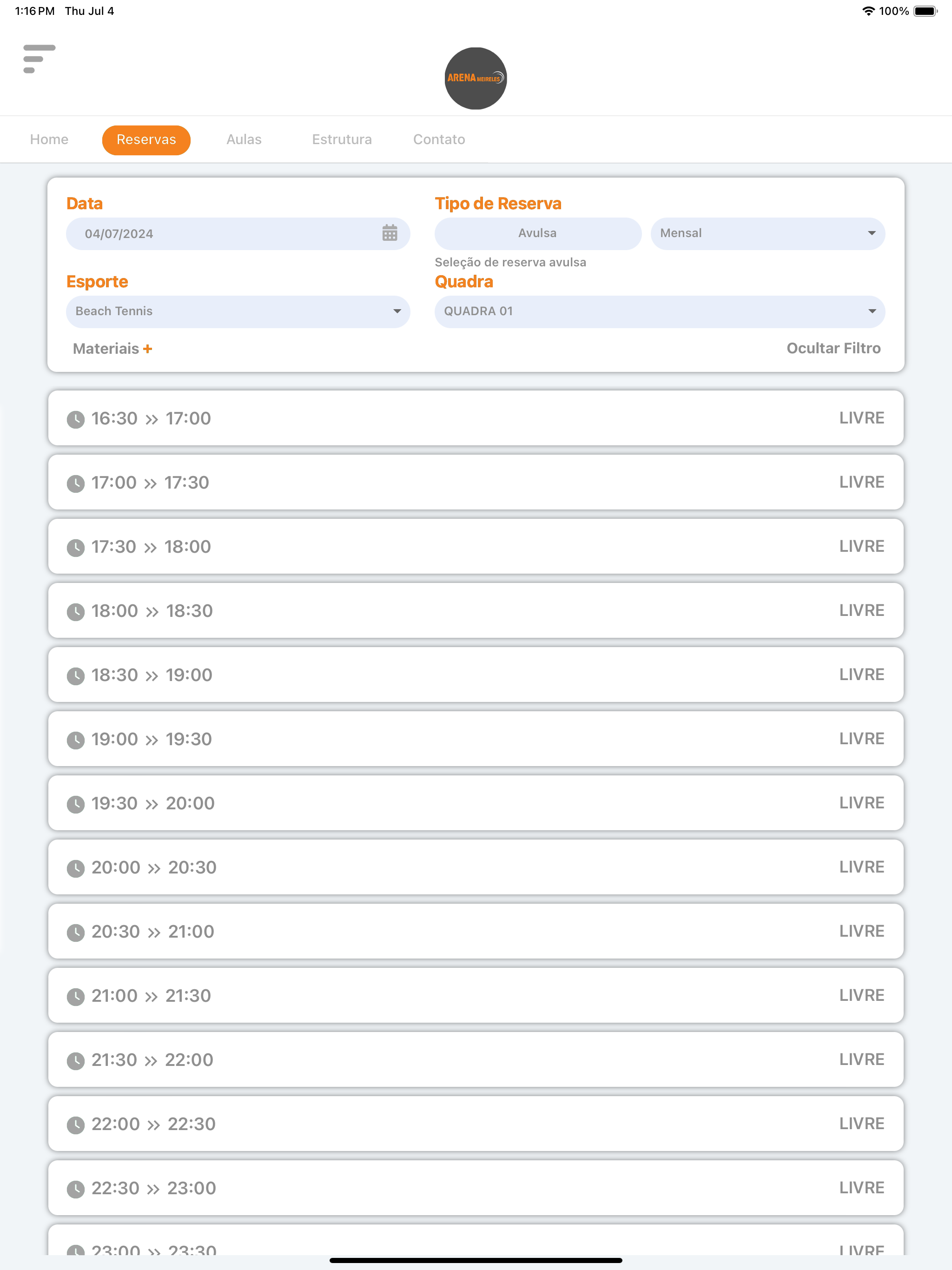Choose the 19:30 » 20:00 time slot

click(x=476, y=803)
